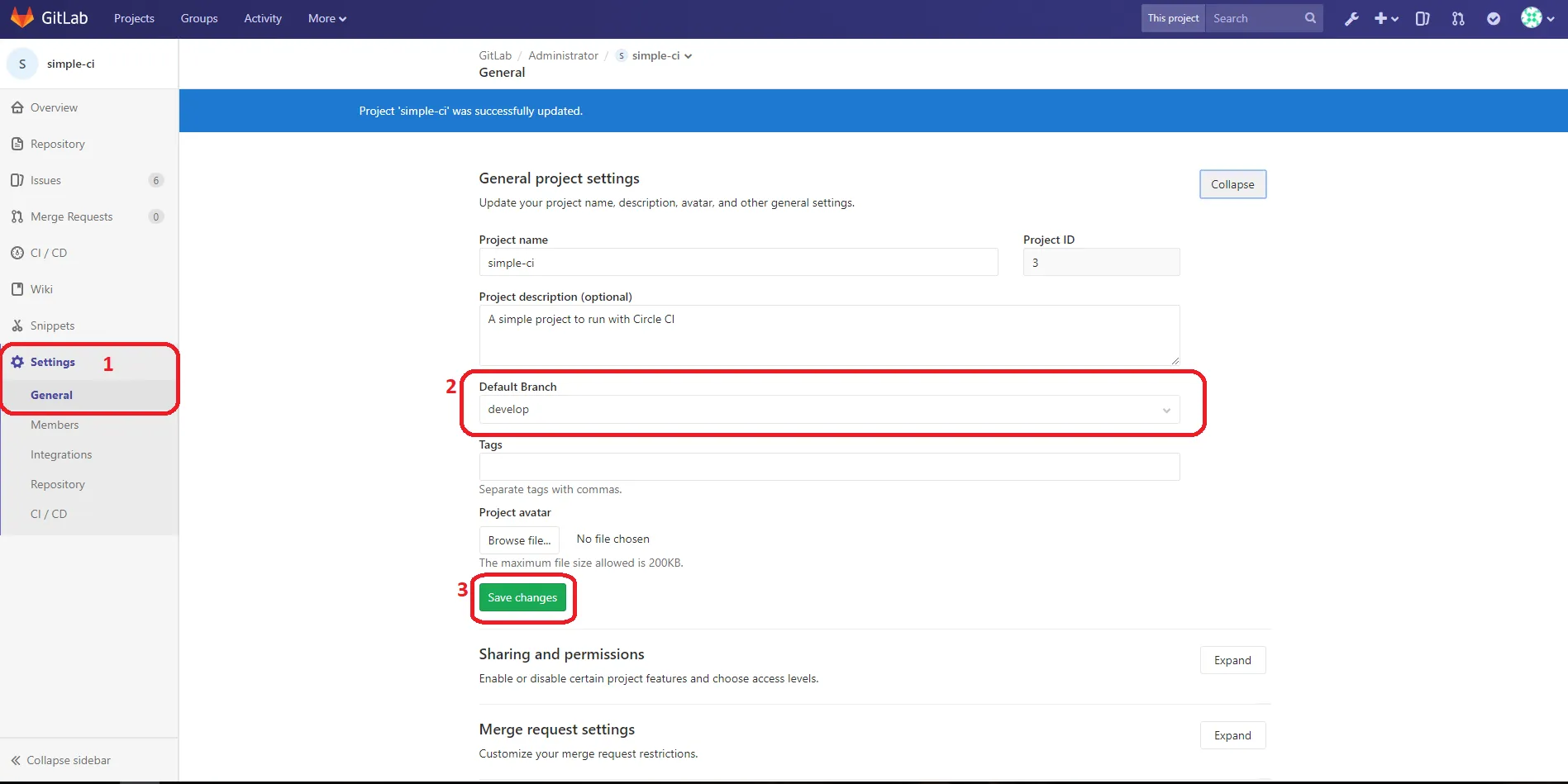Click the Todos checkmark icon in the header

click(x=1493, y=18)
